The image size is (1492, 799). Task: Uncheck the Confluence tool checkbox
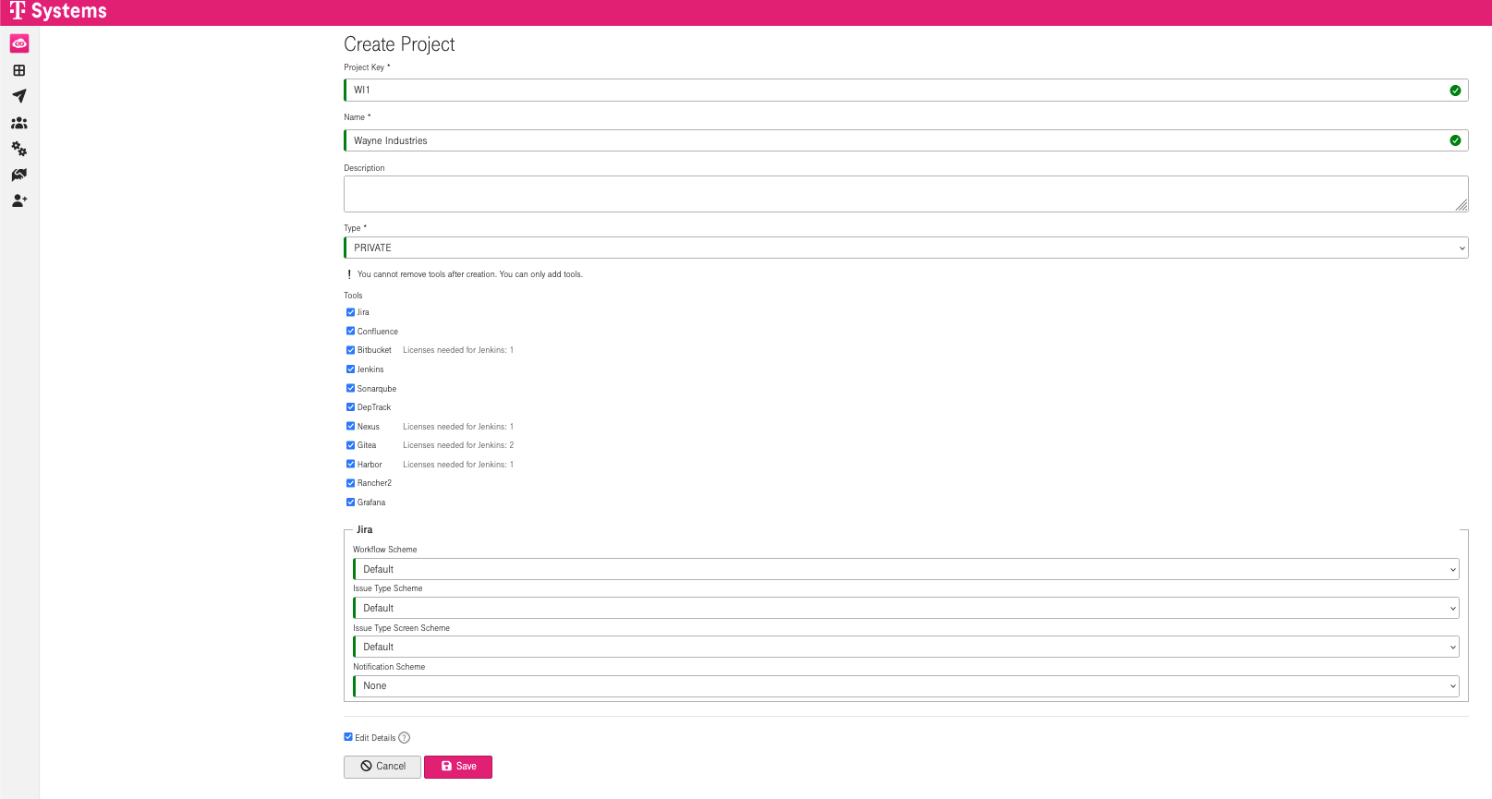point(350,331)
